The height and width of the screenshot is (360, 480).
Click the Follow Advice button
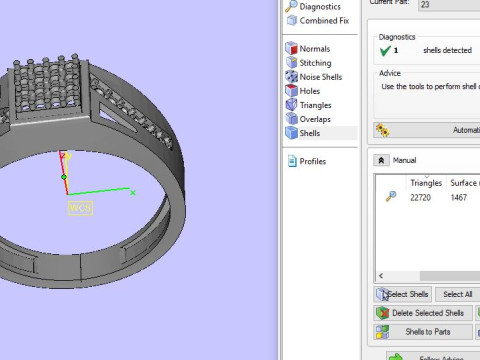[433, 355]
